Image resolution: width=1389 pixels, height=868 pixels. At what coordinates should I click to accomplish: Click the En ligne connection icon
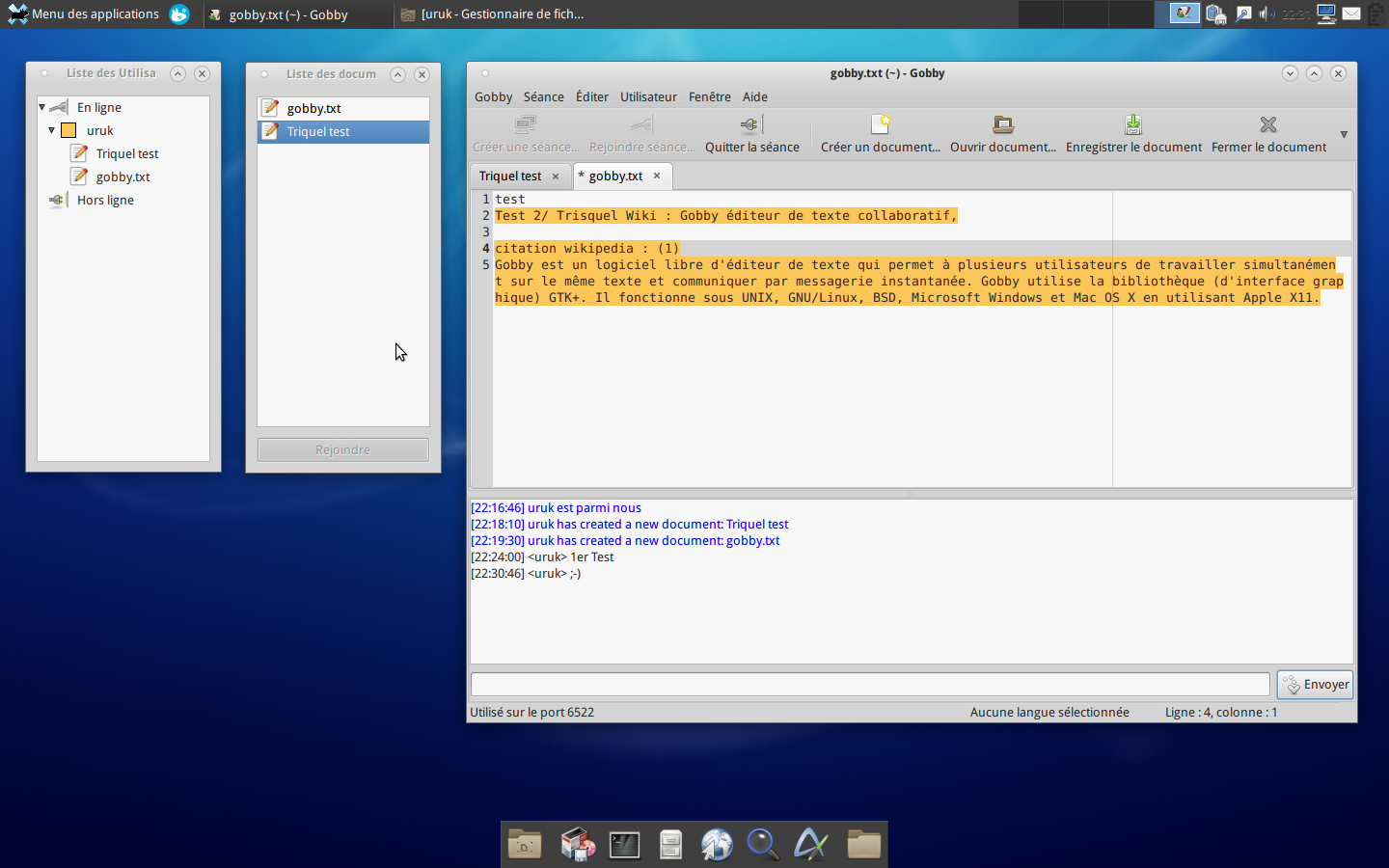click(x=59, y=107)
